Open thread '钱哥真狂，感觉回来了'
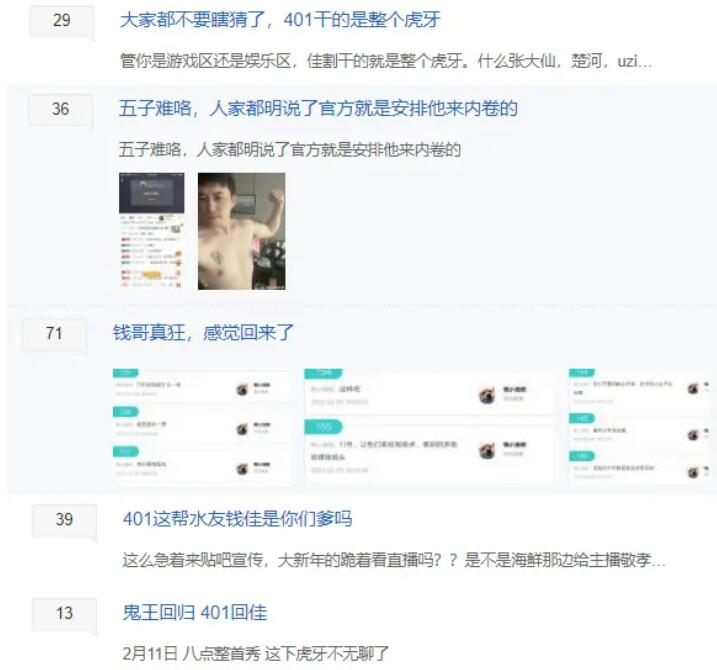Image resolution: width=717 pixels, height=670 pixels. [x=203, y=332]
